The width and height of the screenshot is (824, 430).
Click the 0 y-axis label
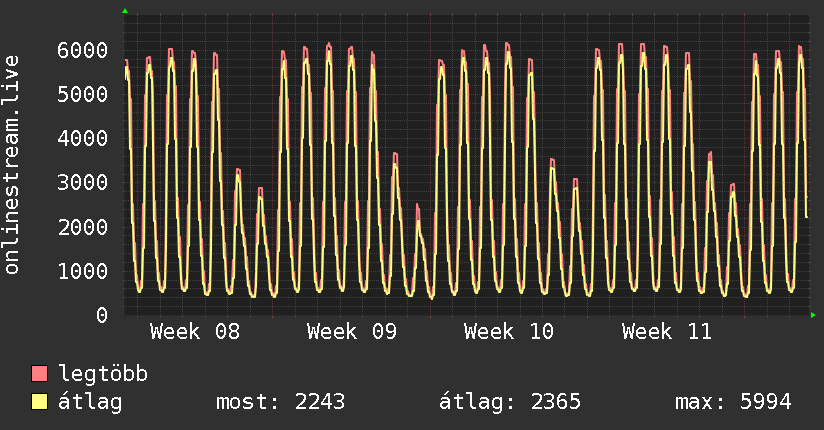pyautogui.click(x=102, y=315)
